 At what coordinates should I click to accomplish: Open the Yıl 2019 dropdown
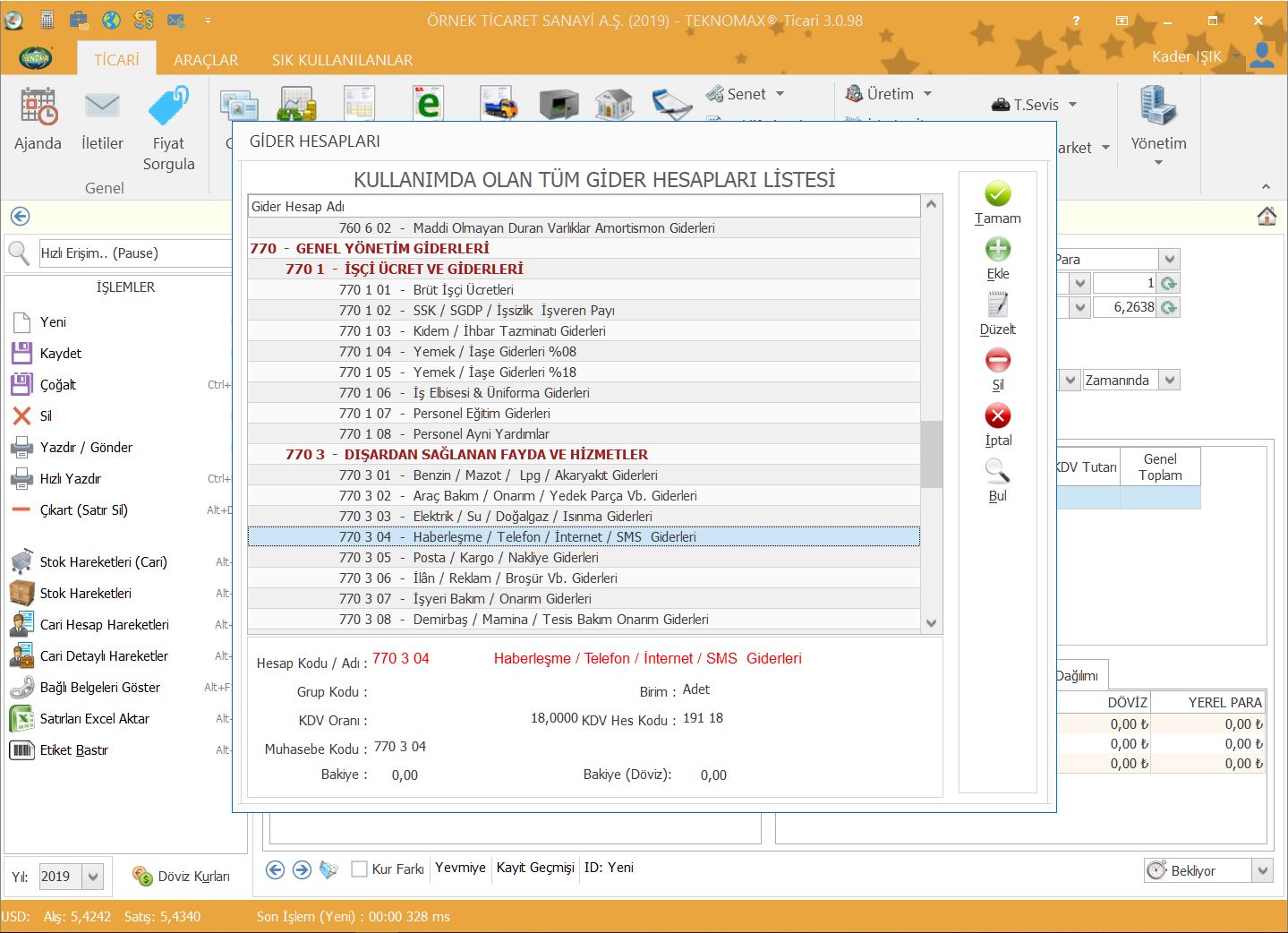[x=93, y=877]
